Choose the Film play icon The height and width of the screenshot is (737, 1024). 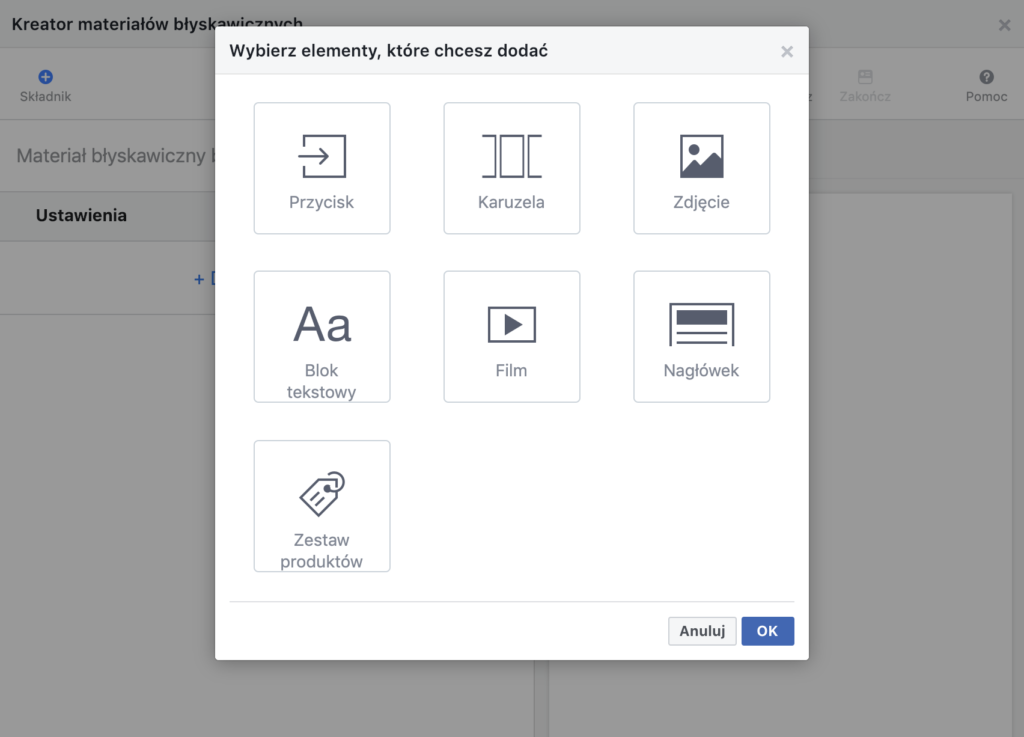coord(511,324)
